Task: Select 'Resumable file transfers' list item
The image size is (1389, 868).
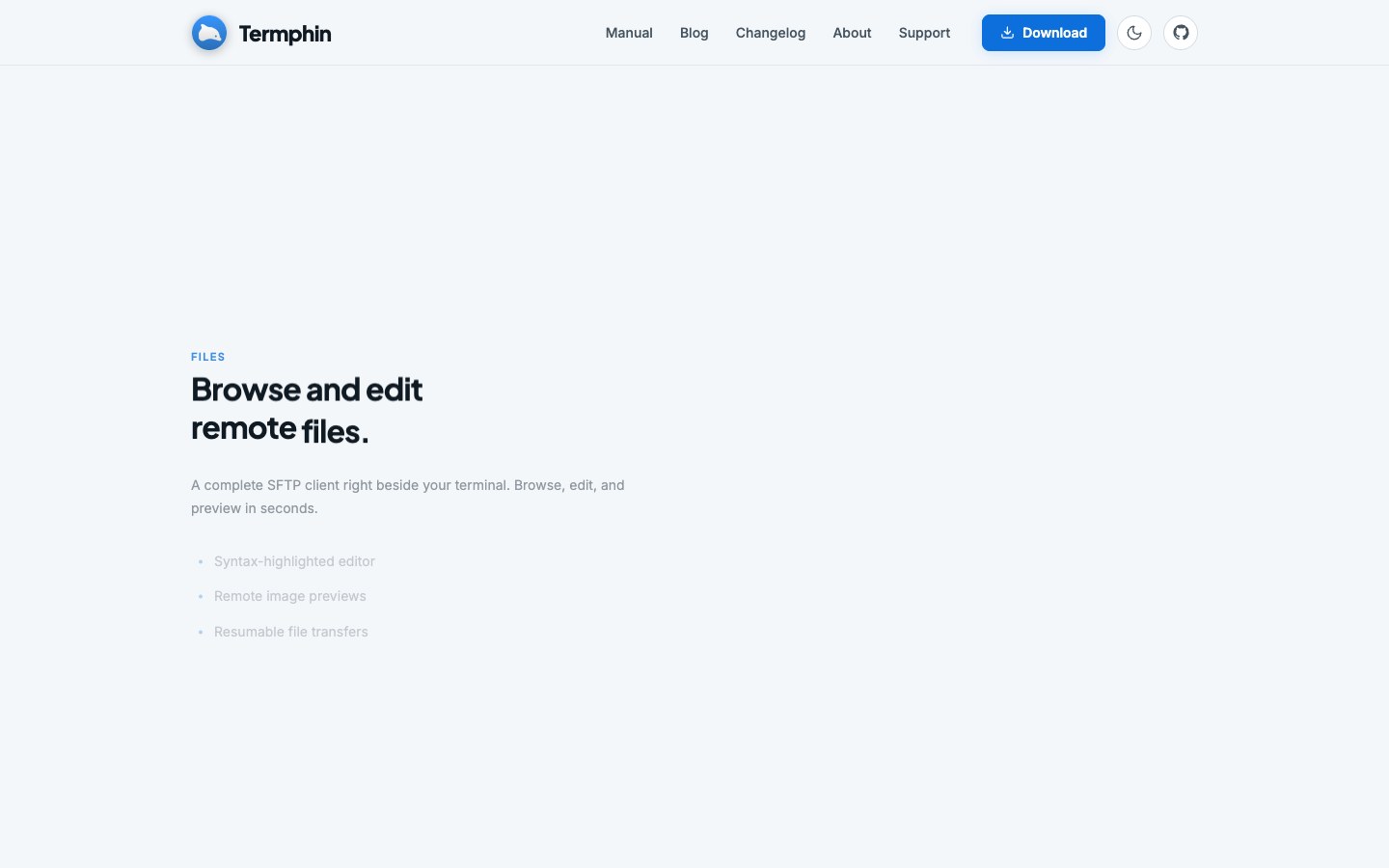Action: pyautogui.click(x=291, y=632)
